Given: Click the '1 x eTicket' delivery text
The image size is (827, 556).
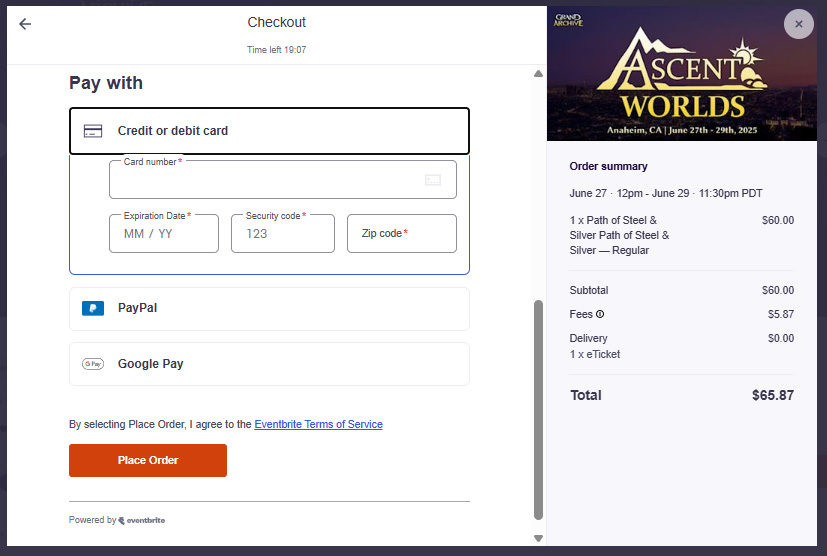Looking at the screenshot, I should [594, 354].
